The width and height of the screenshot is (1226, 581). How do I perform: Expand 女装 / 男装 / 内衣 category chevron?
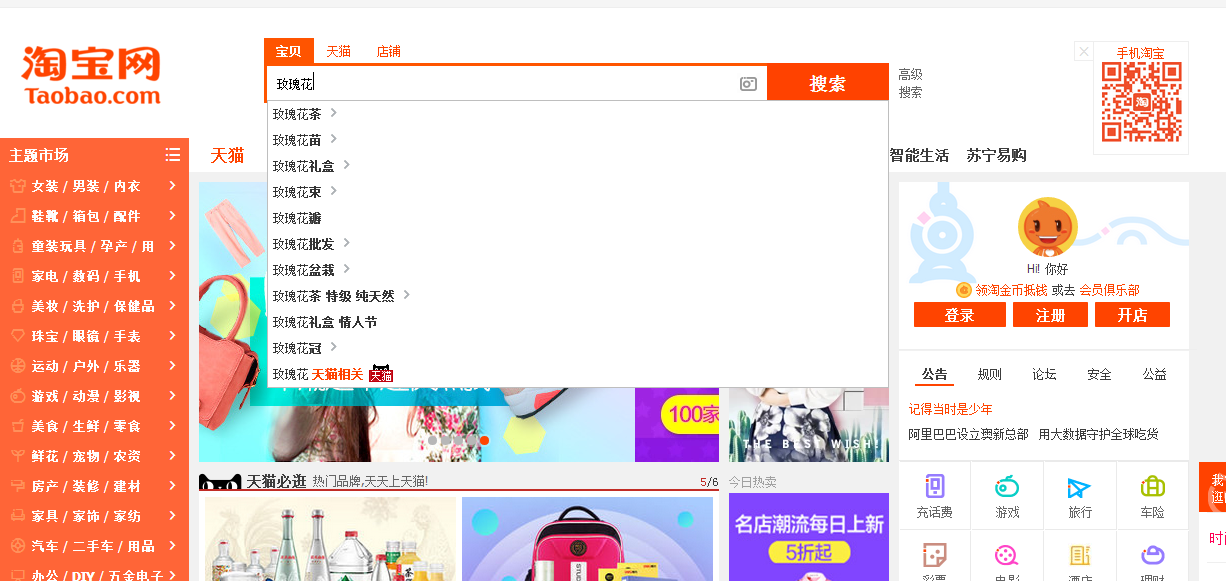[173, 186]
